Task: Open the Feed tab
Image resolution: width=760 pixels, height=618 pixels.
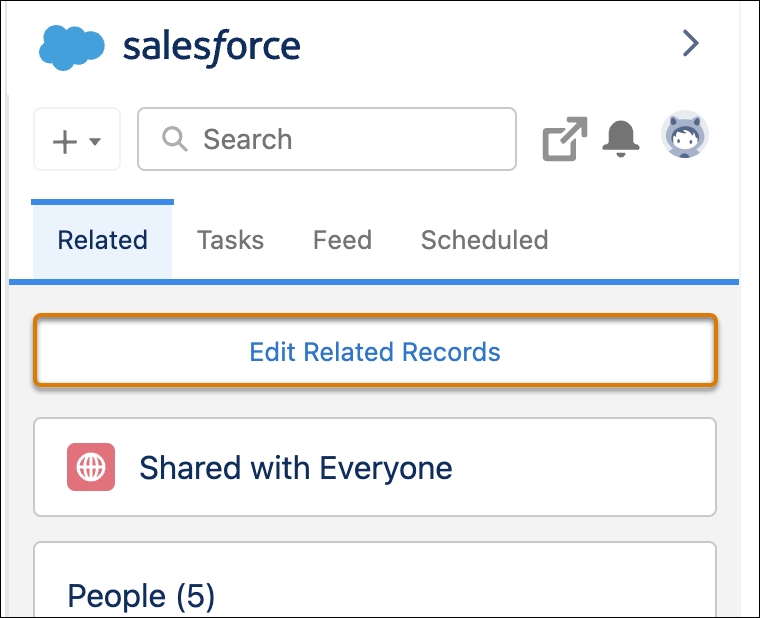Action: tap(342, 240)
